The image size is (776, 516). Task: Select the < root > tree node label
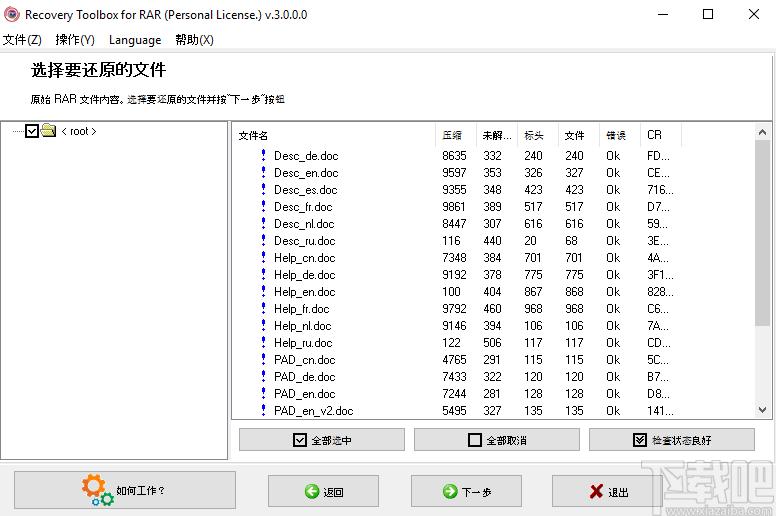click(x=79, y=131)
